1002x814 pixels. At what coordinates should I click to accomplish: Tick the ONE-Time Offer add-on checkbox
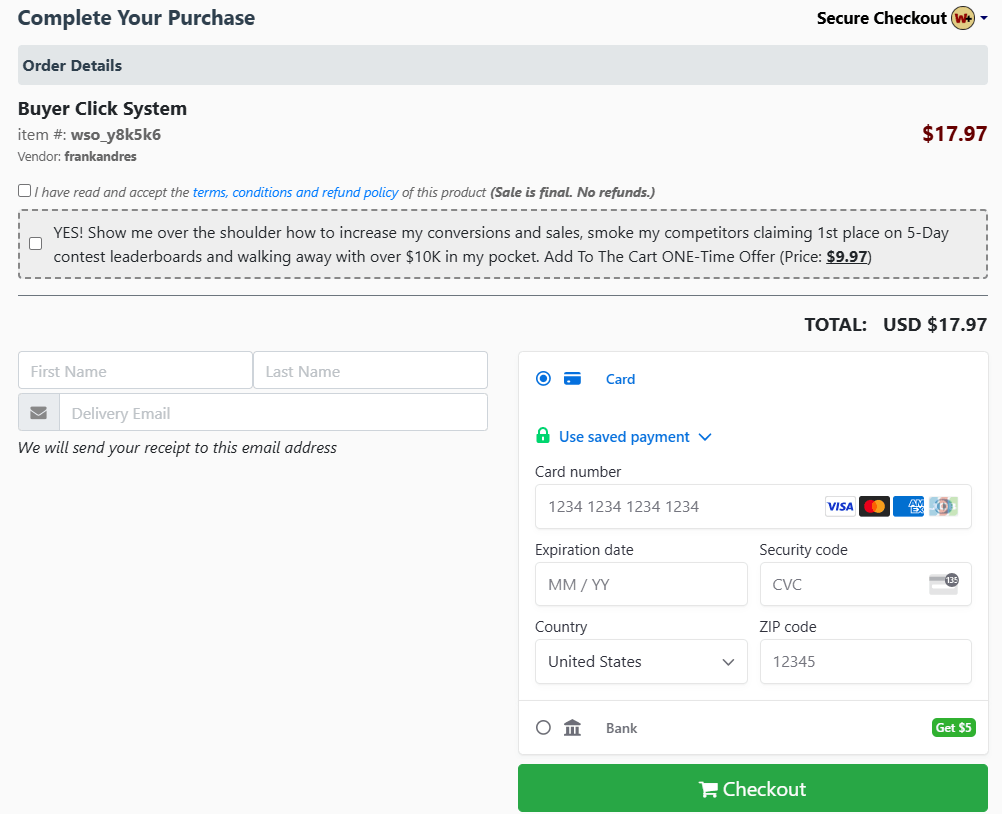tap(36, 243)
